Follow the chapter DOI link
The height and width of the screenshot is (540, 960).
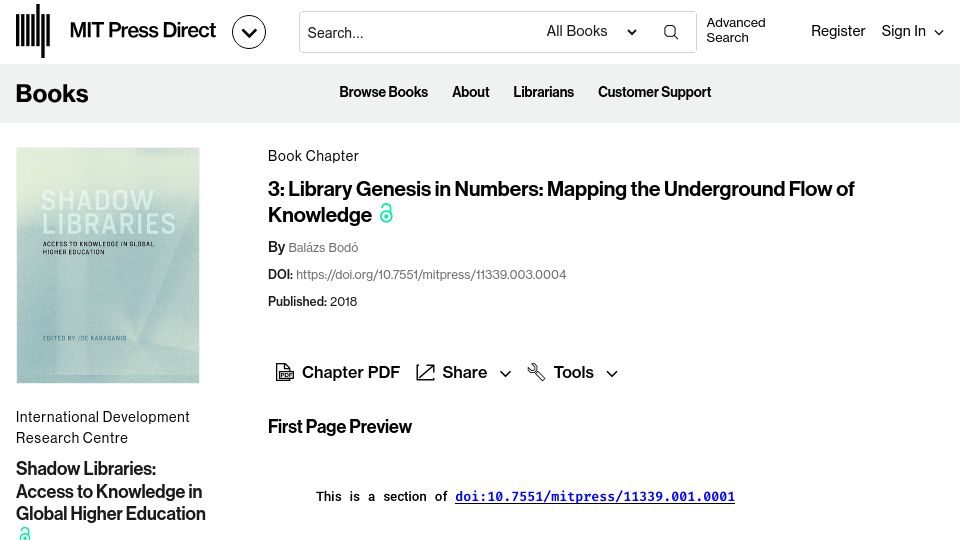tap(431, 275)
